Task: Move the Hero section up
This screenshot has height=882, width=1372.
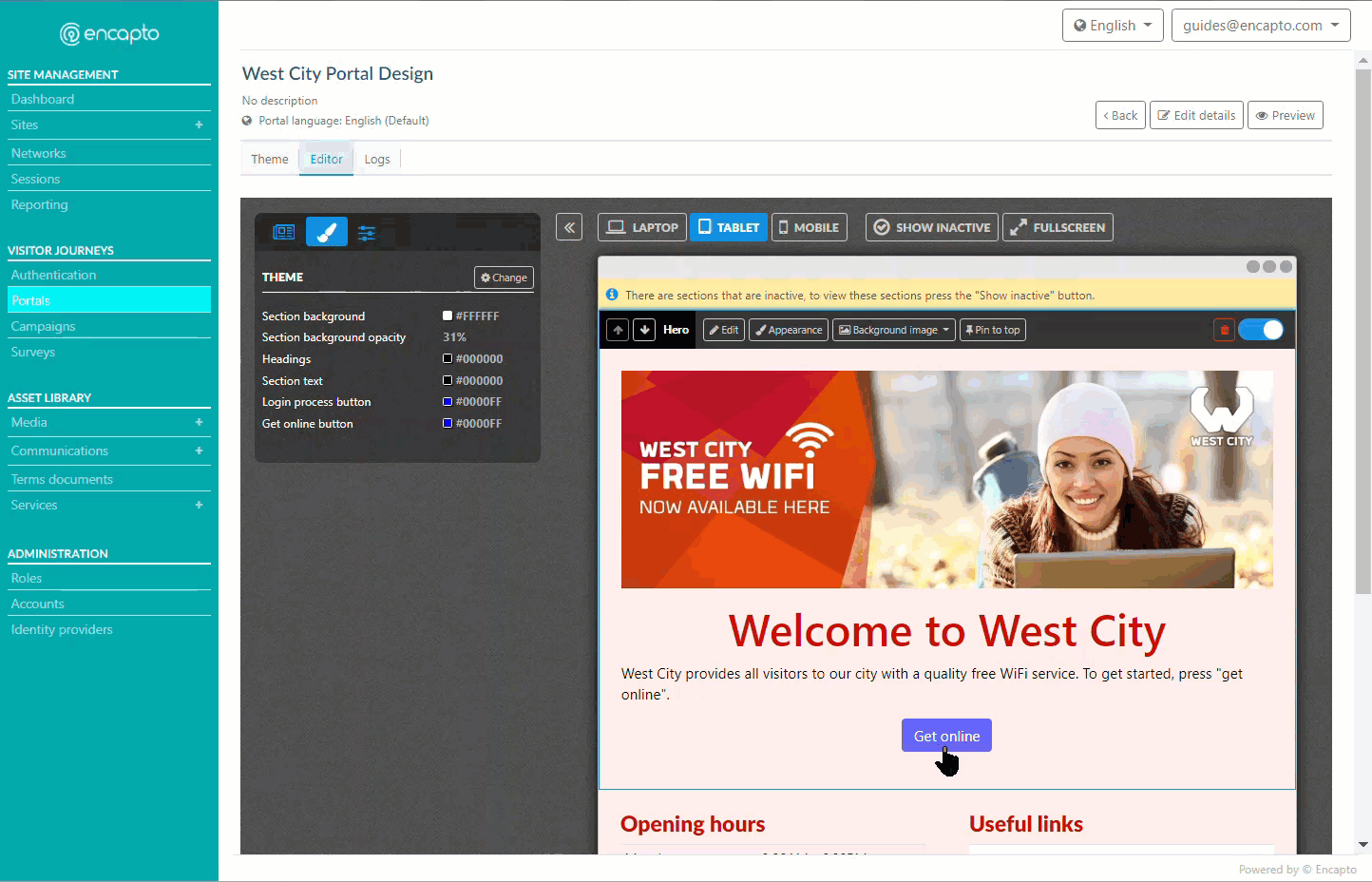Action: [619, 330]
